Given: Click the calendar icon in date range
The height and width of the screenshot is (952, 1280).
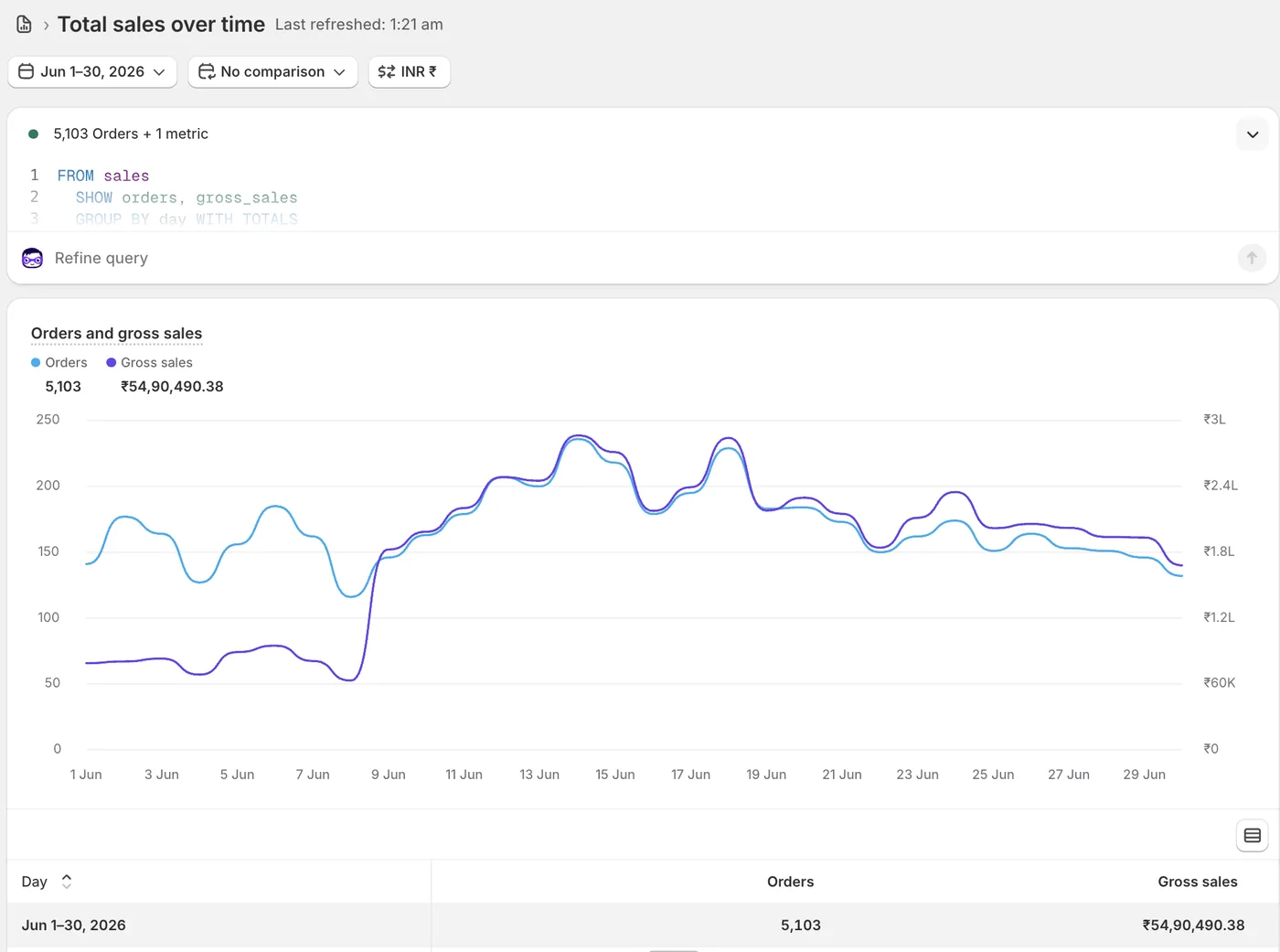Looking at the screenshot, I should coord(27,71).
